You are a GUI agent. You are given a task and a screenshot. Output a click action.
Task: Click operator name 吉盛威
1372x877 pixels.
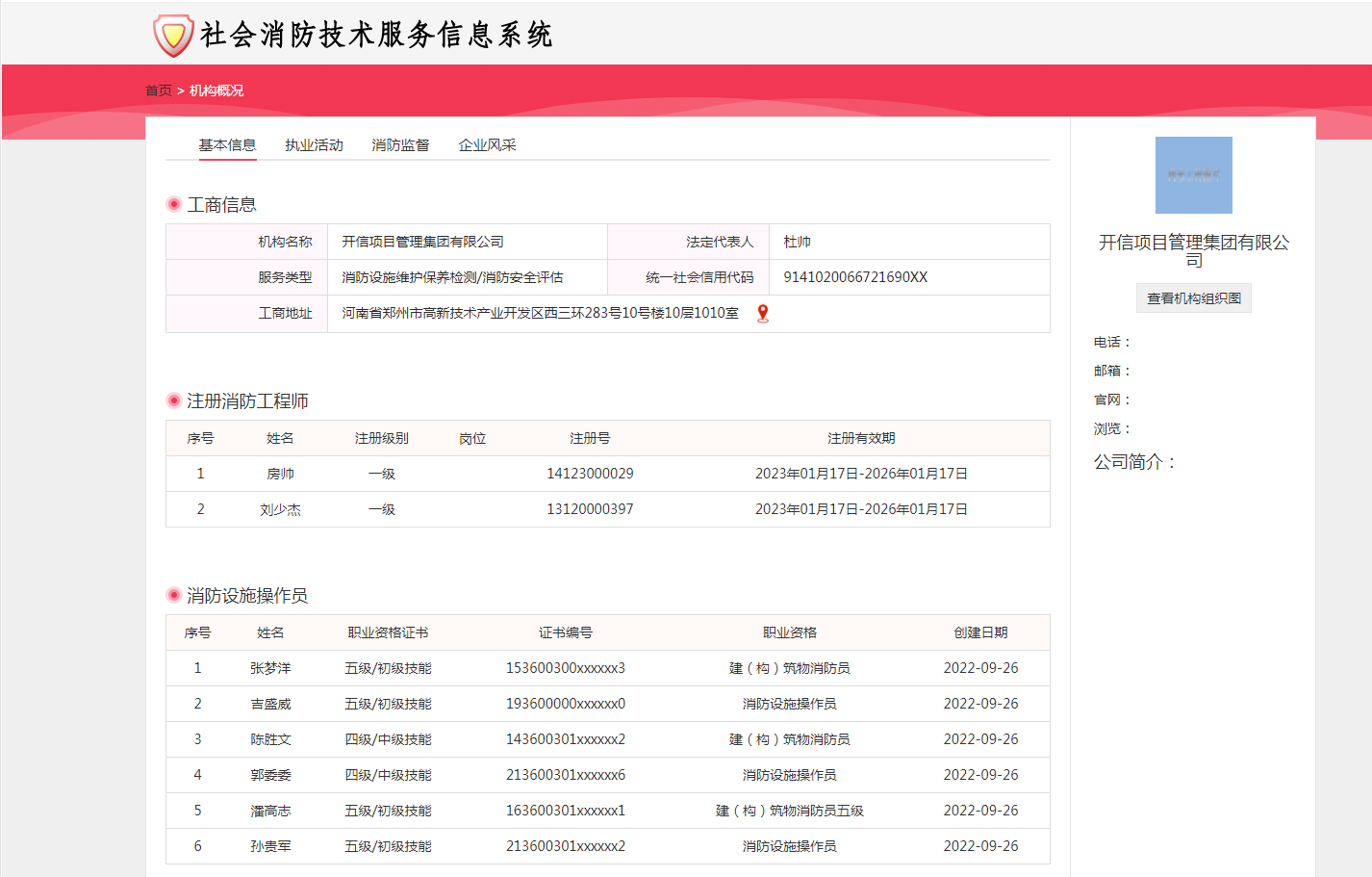click(270, 704)
